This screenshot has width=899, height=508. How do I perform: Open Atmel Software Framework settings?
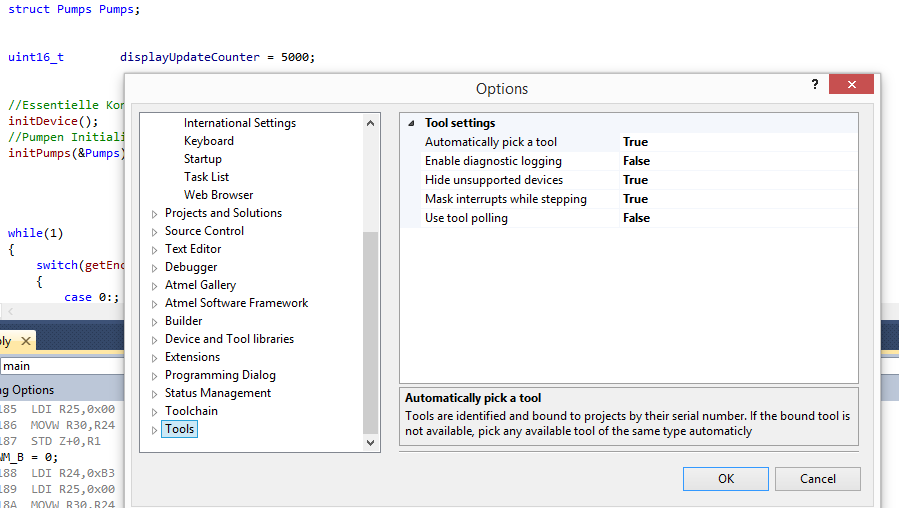(236, 303)
